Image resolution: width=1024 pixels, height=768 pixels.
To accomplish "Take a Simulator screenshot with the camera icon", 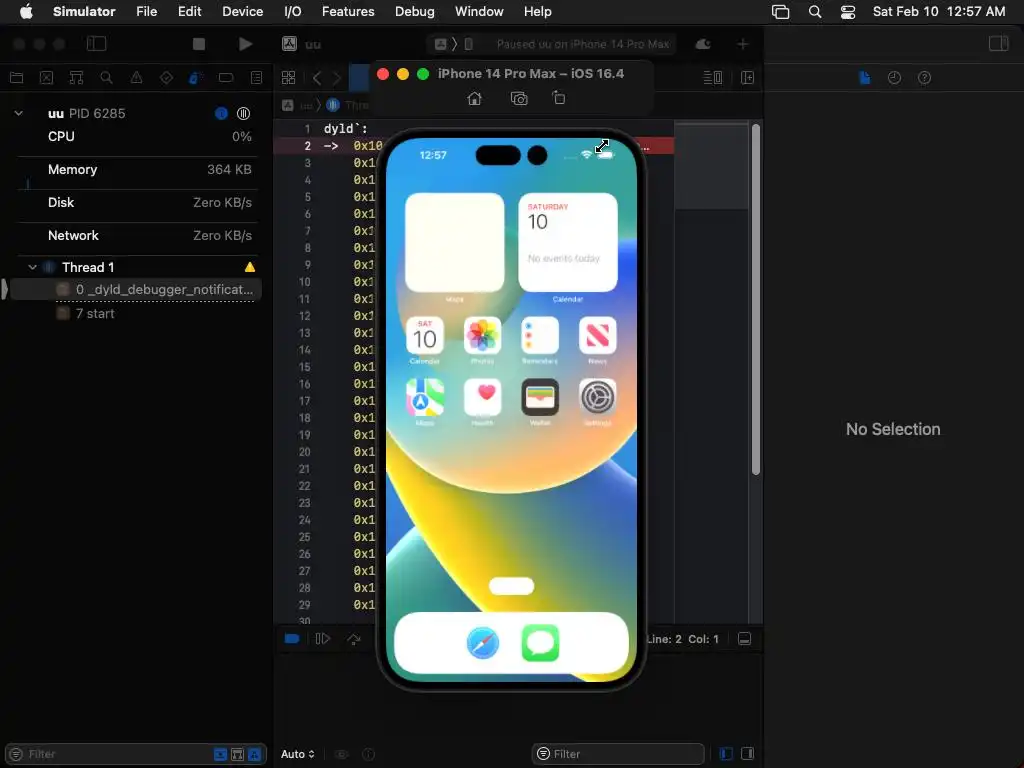I will point(519,99).
